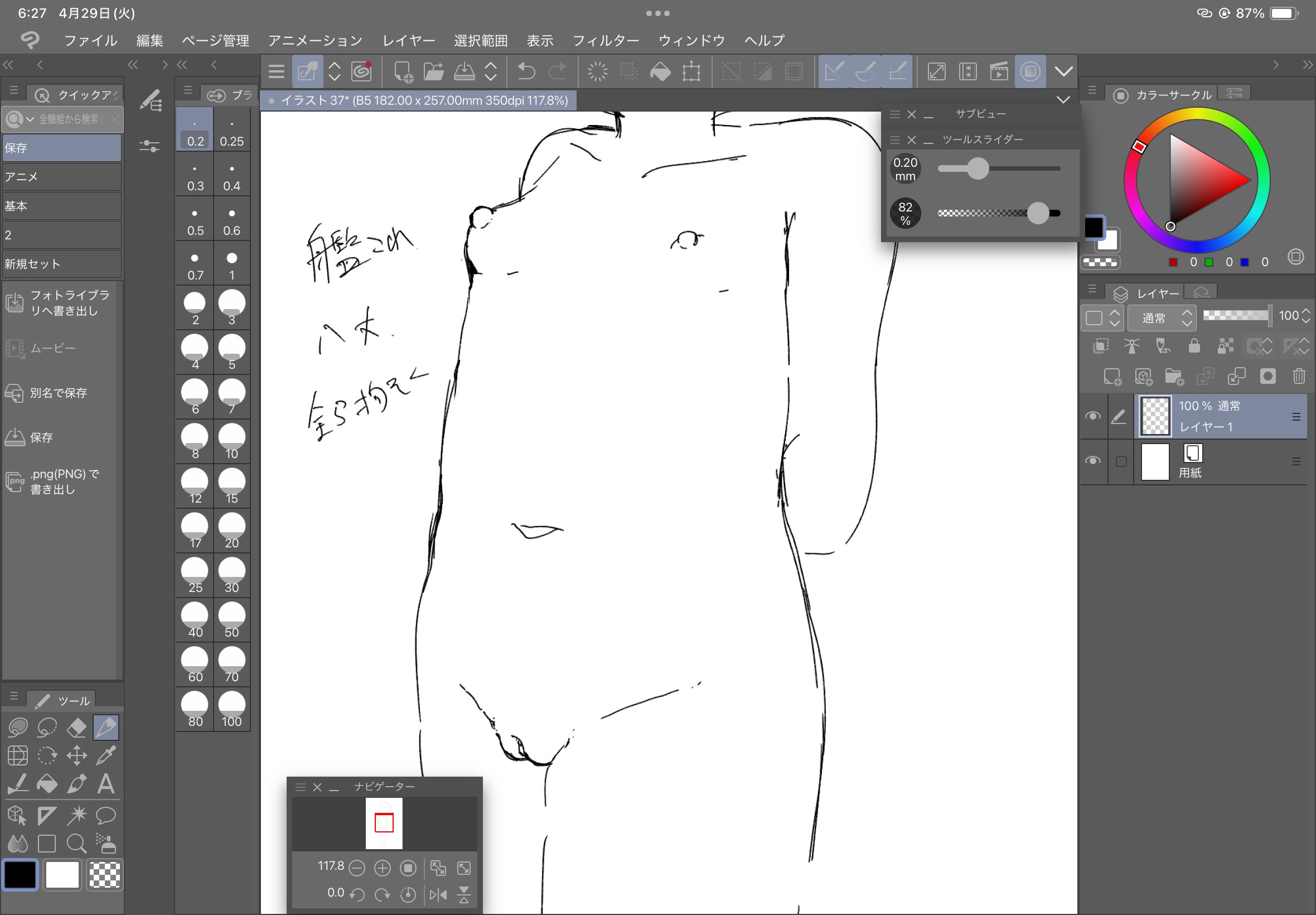
Task: Select the Fill bucket tool
Action: tap(47, 784)
